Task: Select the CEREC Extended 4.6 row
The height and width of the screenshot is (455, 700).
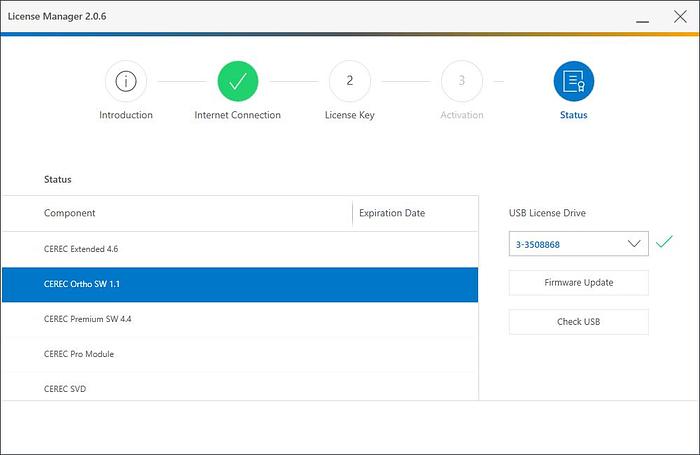Action: pyautogui.click(x=240, y=248)
